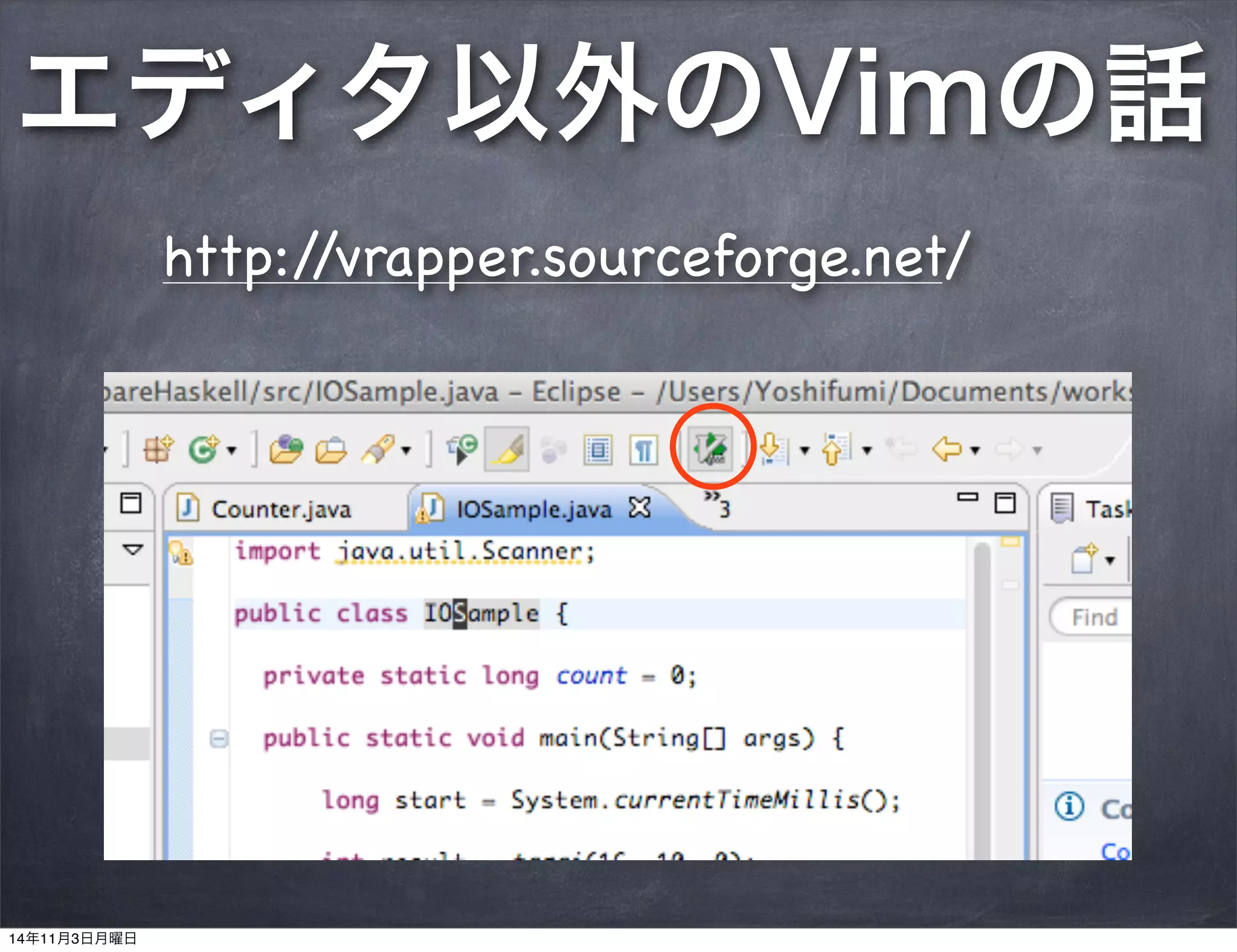1237x952 pixels.
Task: Click the Open Type toolbar icon
Action: tap(286, 449)
